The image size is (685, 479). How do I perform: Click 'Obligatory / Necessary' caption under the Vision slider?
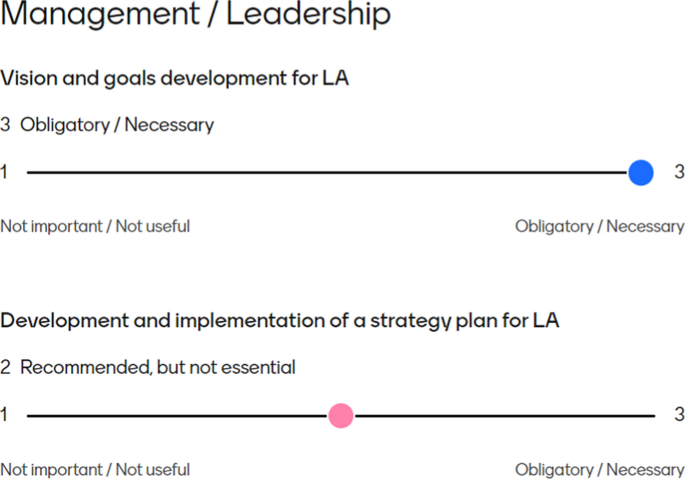coord(599,226)
